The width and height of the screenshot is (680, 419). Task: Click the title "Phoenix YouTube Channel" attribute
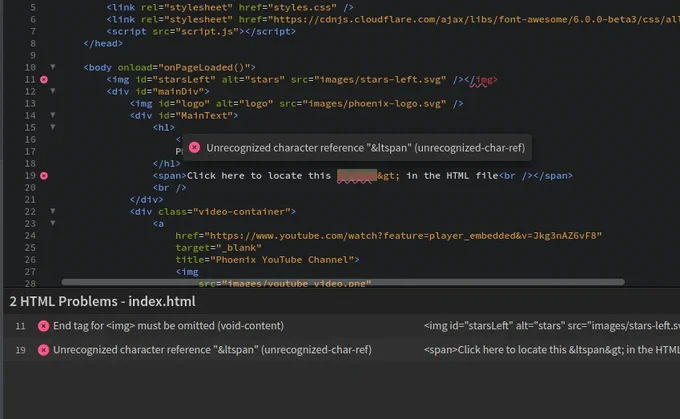[x=265, y=260]
